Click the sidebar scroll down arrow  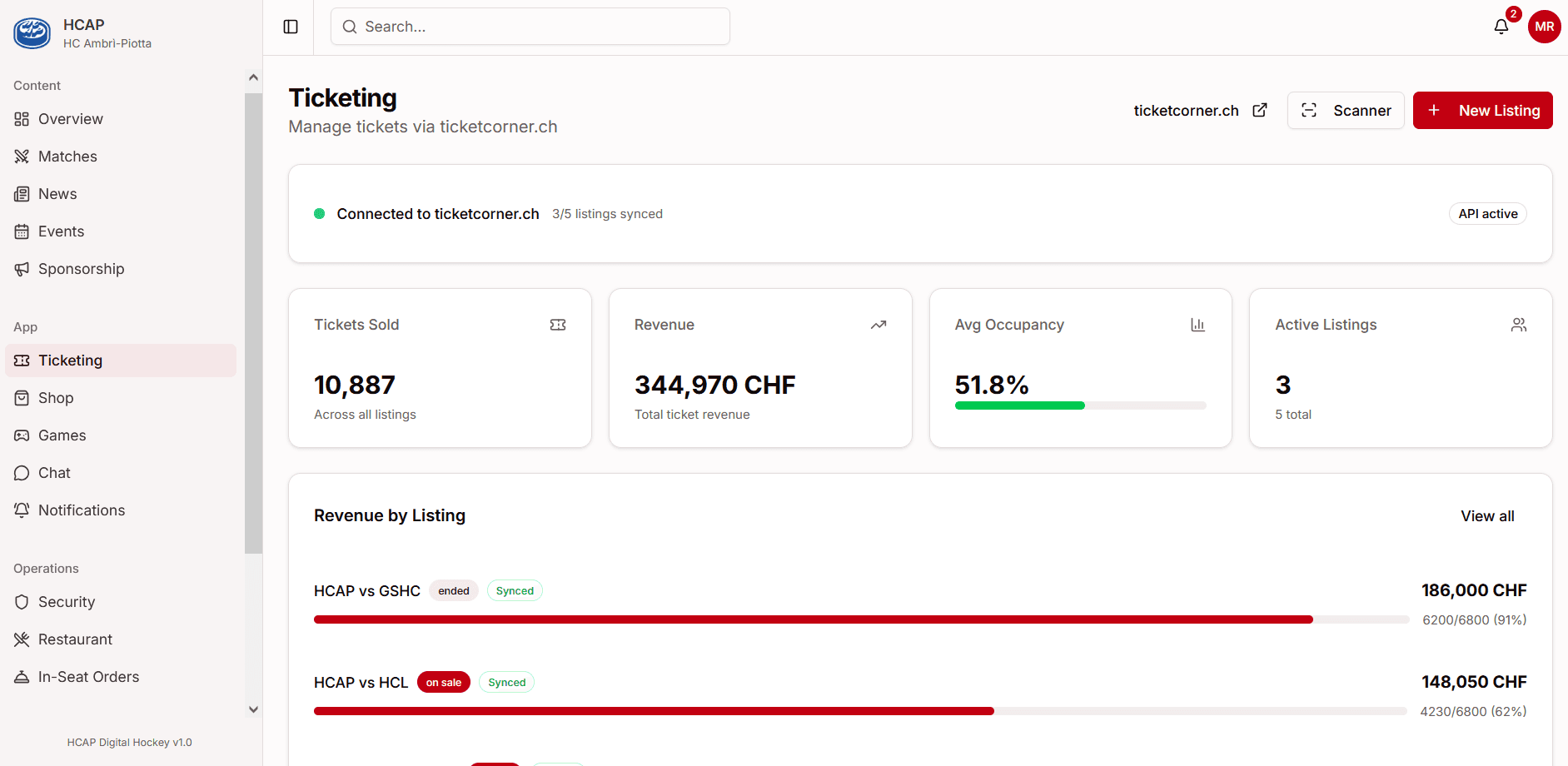[x=253, y=709]
